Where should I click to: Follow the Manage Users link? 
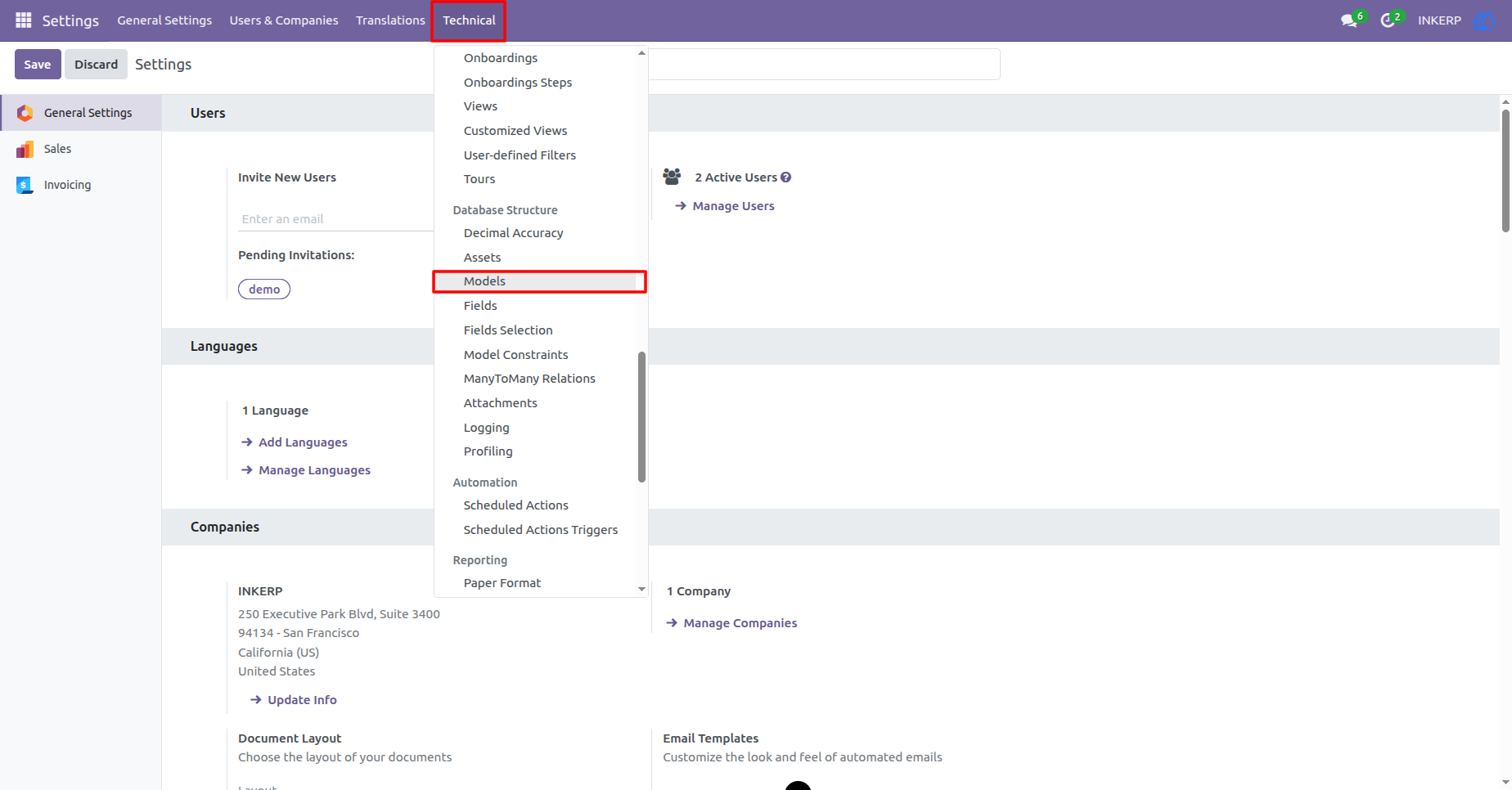click(x=733, y=206)
